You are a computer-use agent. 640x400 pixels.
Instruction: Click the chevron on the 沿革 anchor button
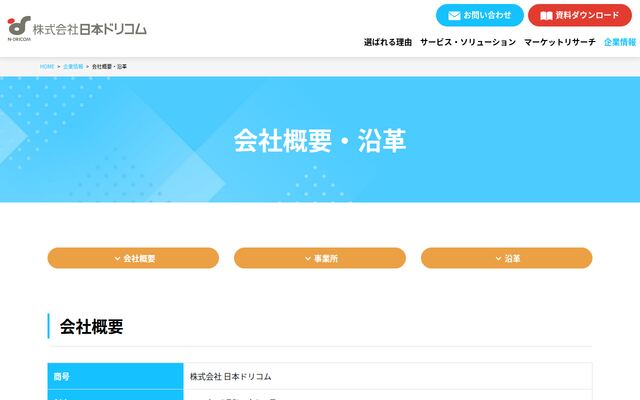tap(498, 258)
